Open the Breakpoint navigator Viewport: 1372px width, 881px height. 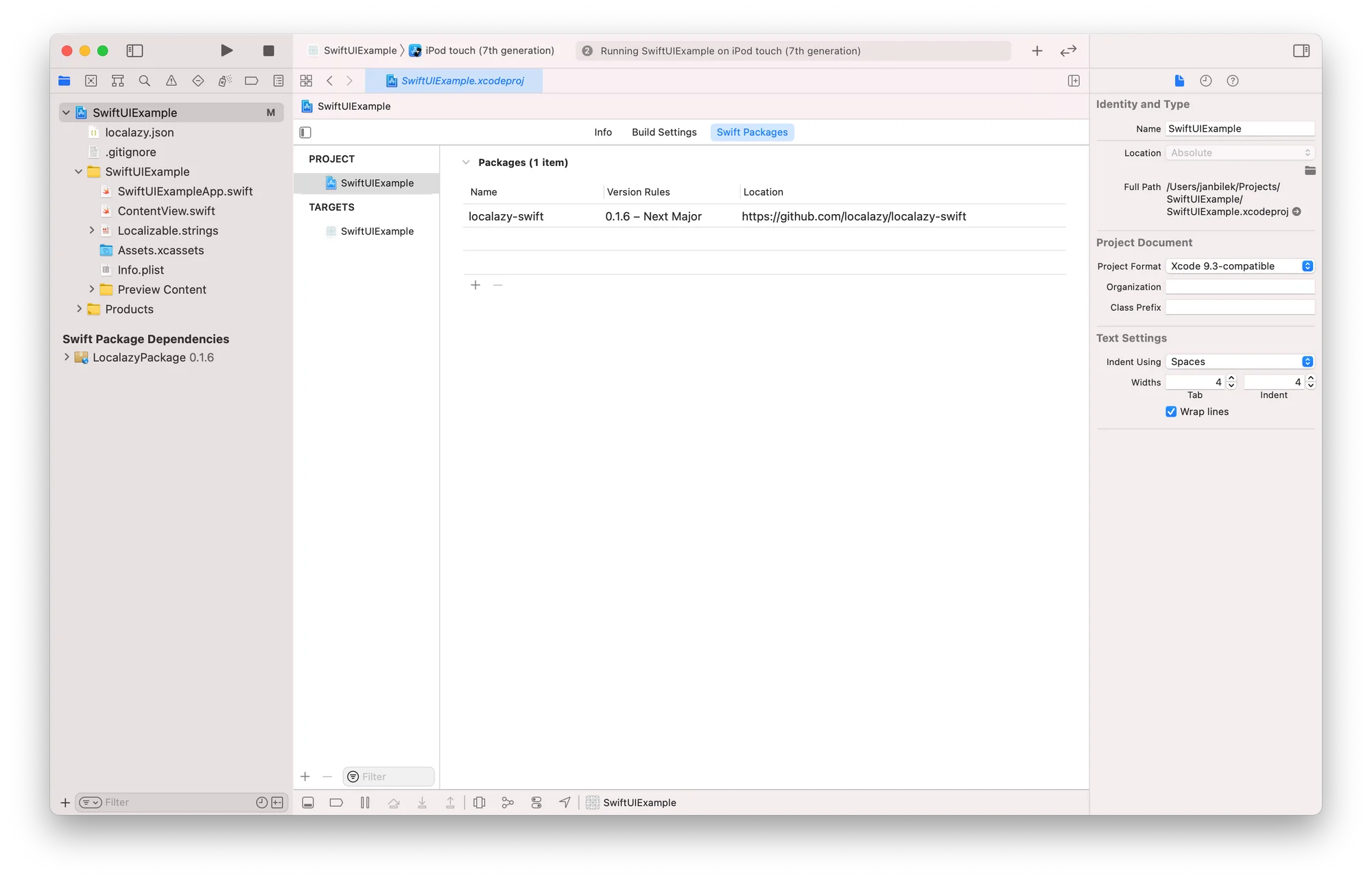pyautogui.click(x=251, y=80)
